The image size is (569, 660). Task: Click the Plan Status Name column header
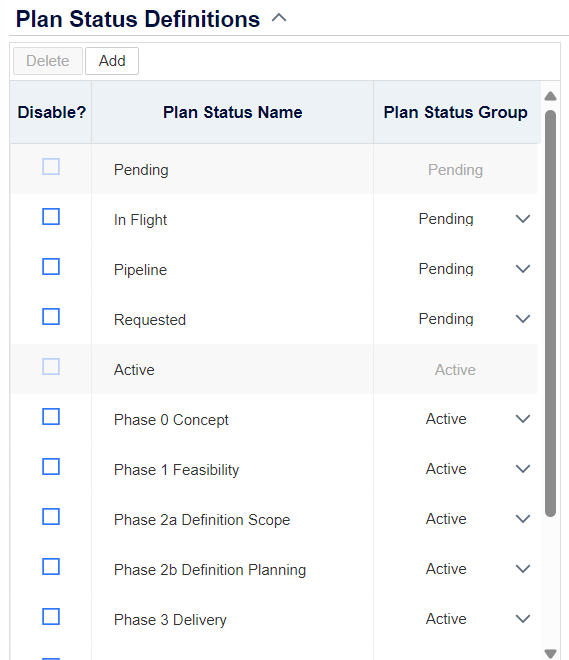tap(232, 112)
